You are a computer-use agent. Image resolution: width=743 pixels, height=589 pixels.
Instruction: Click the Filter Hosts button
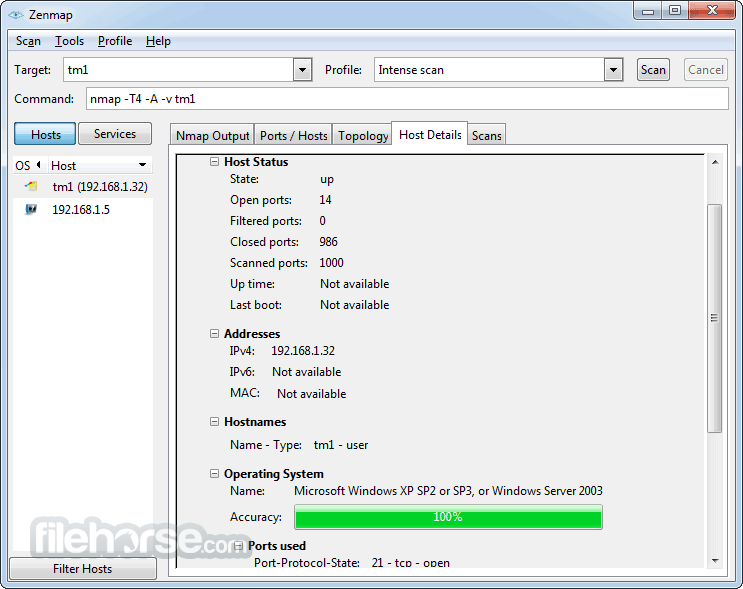coord(82,568)
